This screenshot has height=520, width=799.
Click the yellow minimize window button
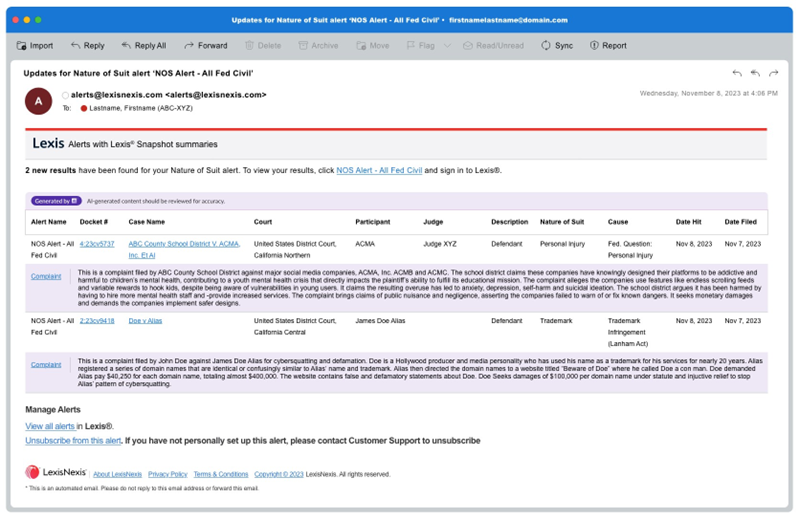[x=27, y=20]
